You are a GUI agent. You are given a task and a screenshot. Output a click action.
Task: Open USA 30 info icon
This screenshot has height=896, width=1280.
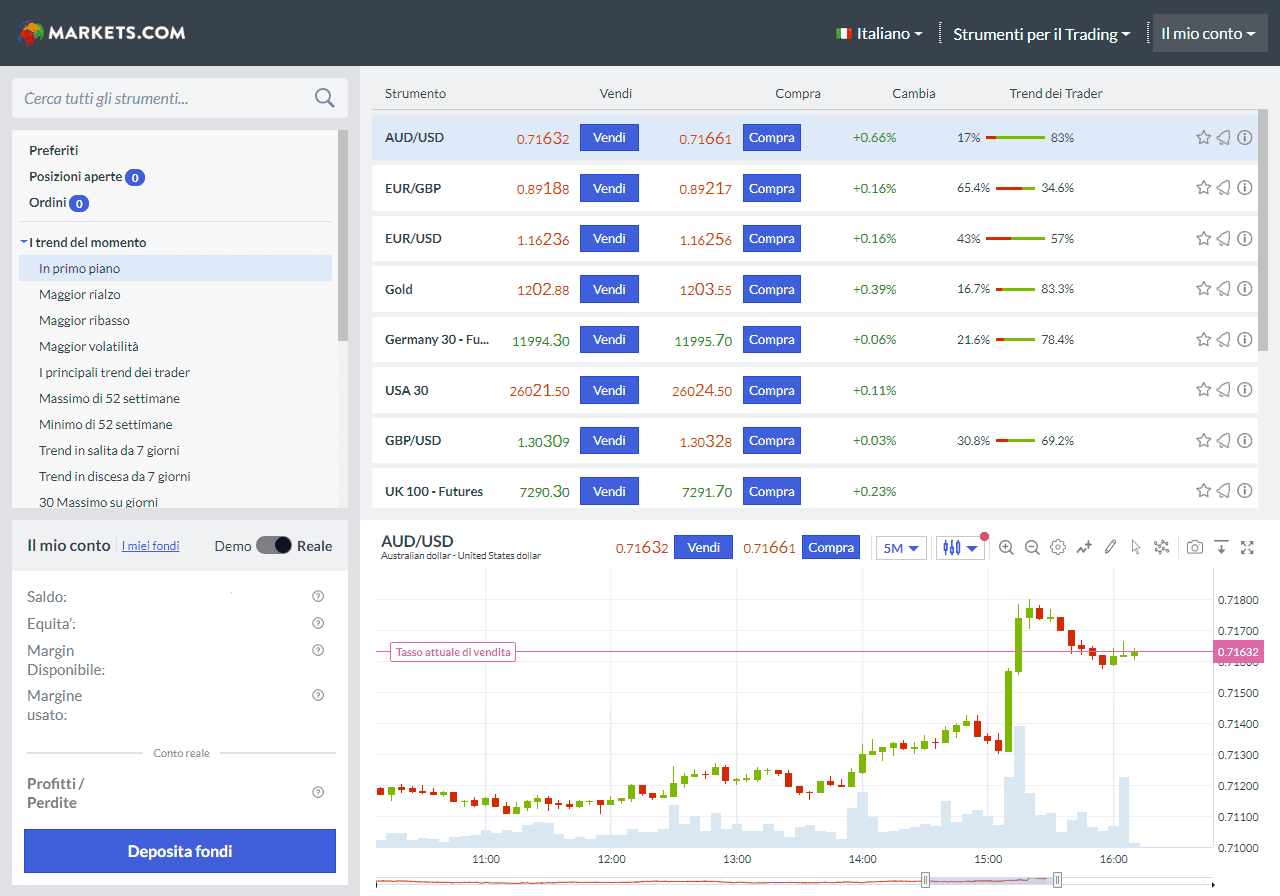[x=1244, y=390]
